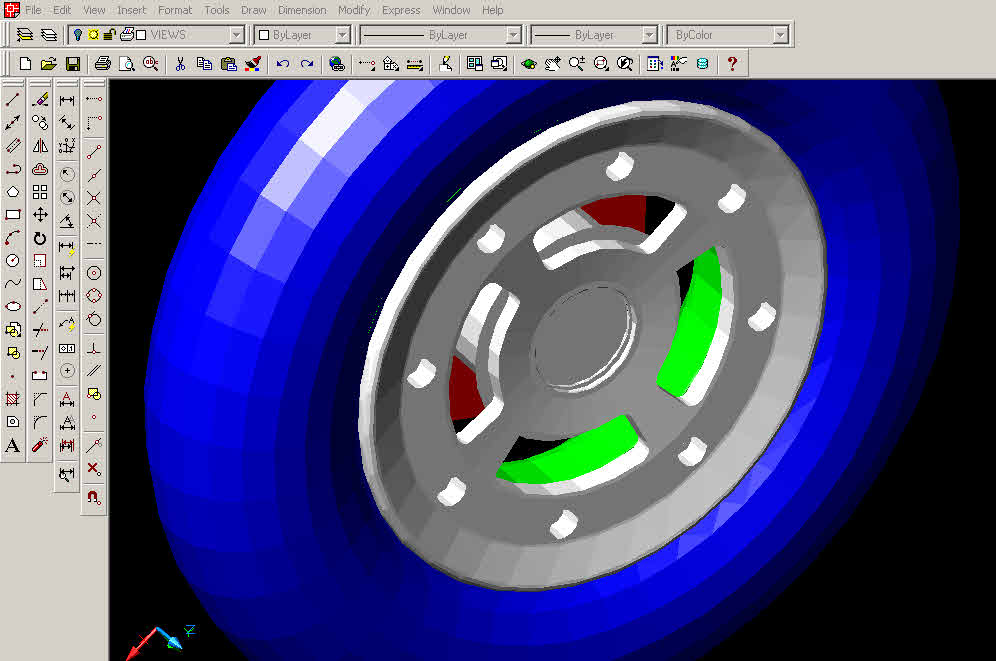This screenshot has height=661, width=996.
Task: Click the Zoom Previous icon
Action: coord(625,63)
